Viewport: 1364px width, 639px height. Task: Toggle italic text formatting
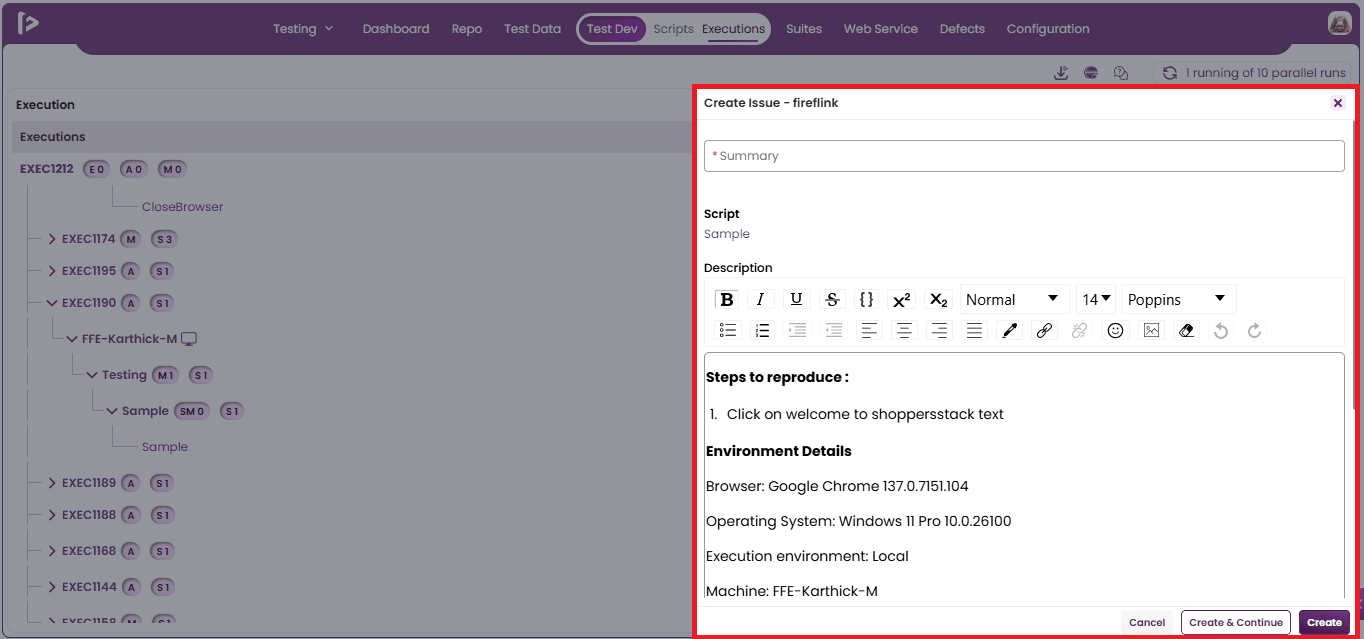pyautogui.click(x=760, y=299)
